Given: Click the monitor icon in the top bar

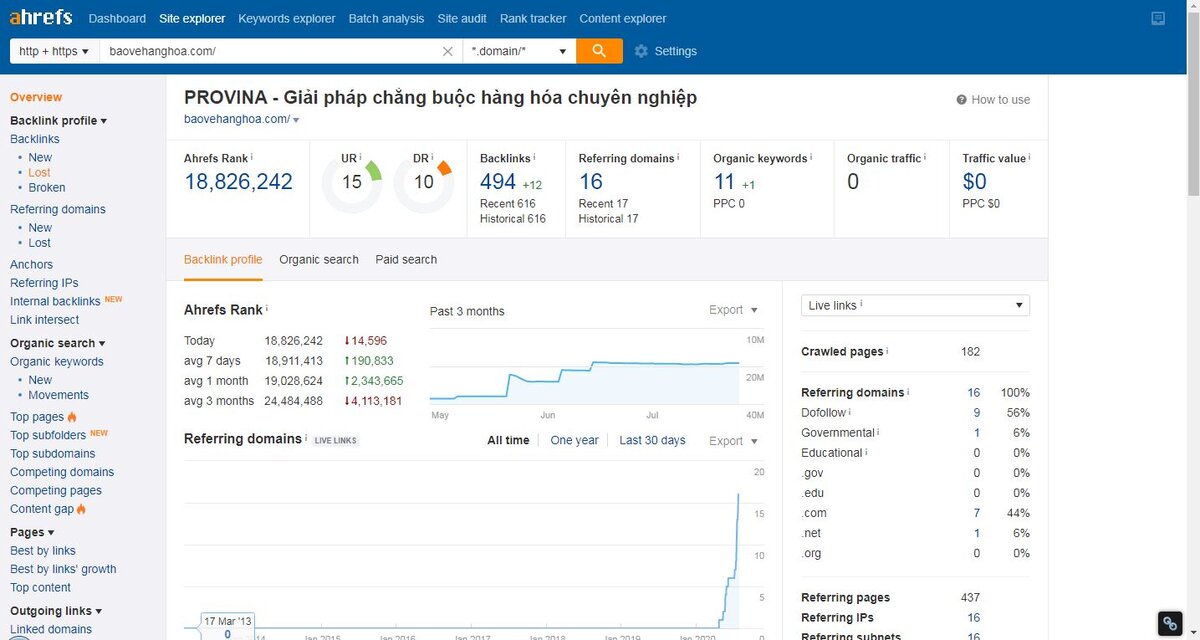Looking at the screenshot, I should (1158, 18).
